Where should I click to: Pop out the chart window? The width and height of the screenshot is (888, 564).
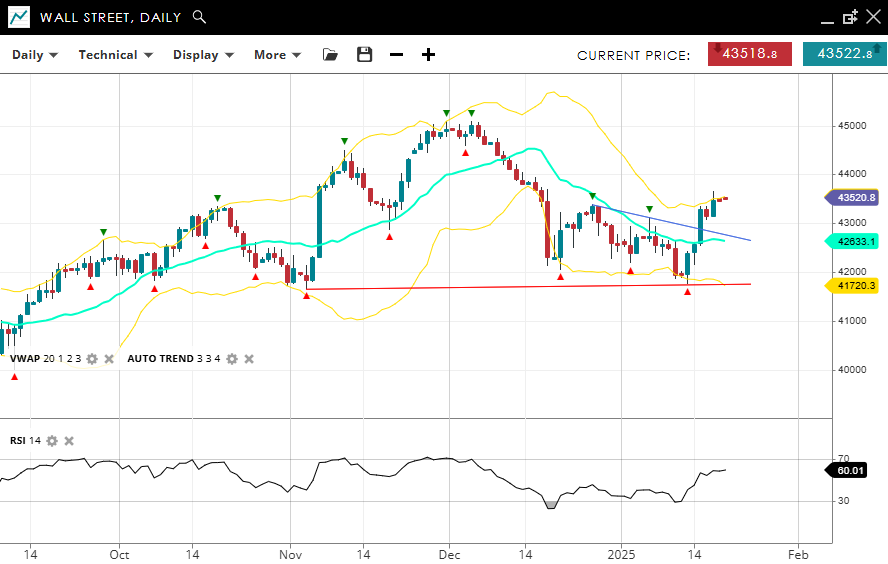tap(850, 17)
